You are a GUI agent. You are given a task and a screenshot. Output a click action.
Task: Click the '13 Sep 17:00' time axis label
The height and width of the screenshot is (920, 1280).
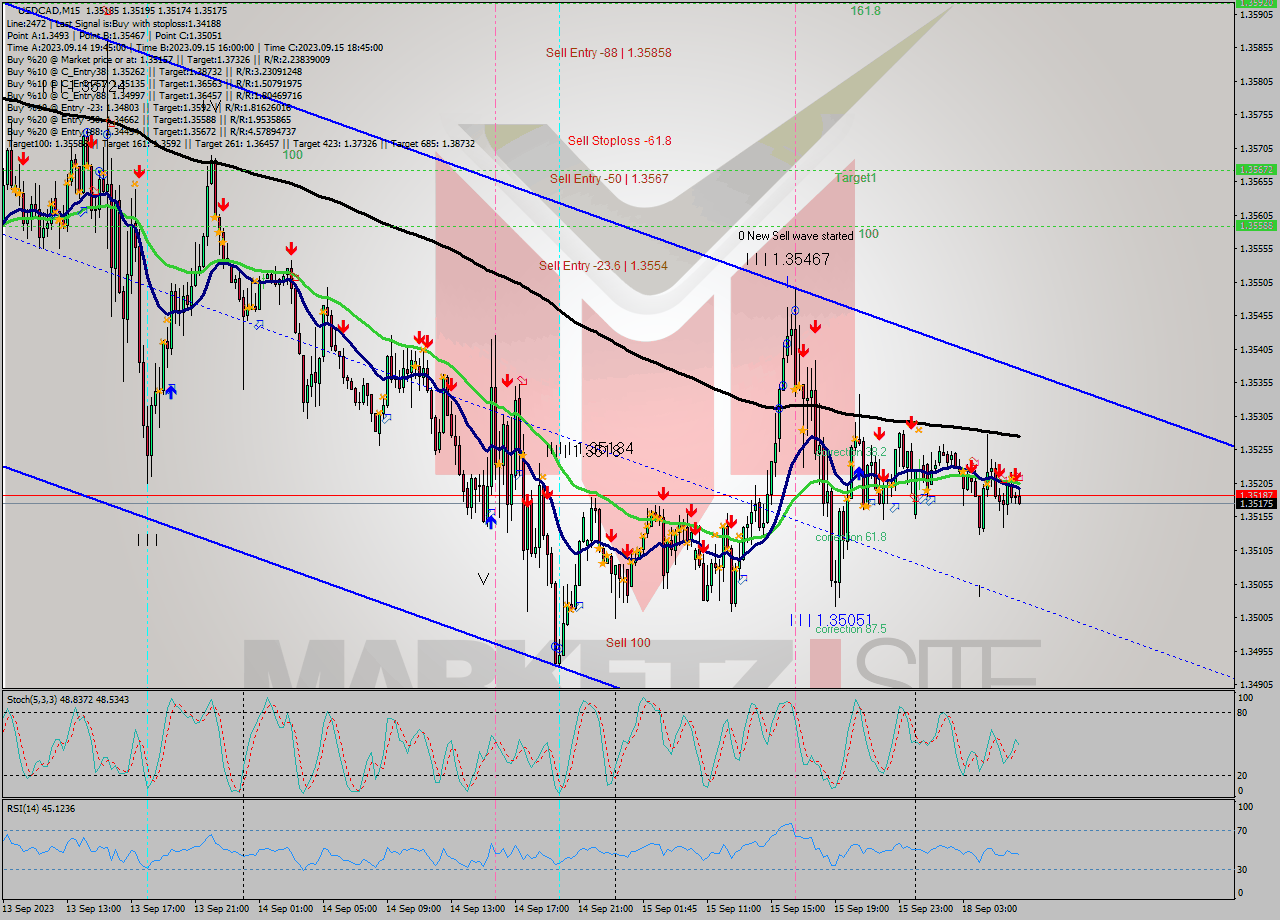(x=158, y=909)
